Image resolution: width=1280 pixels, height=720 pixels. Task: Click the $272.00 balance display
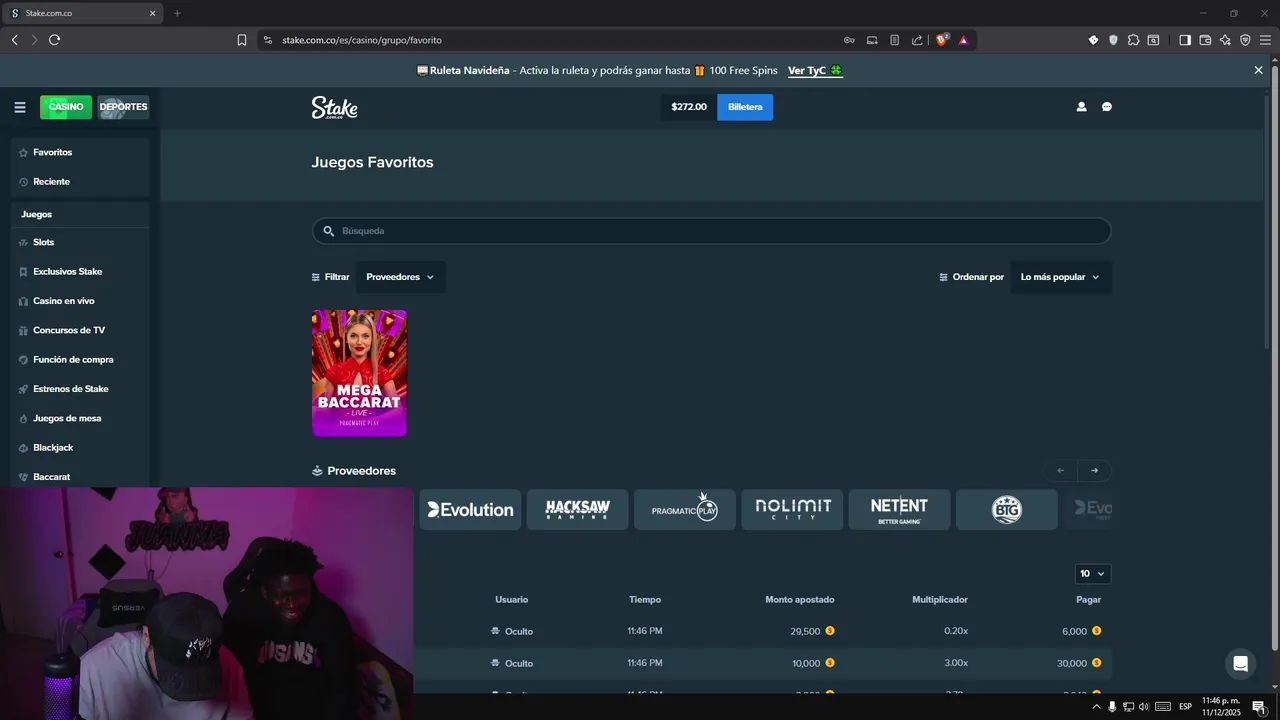click(x=689, y=107)
